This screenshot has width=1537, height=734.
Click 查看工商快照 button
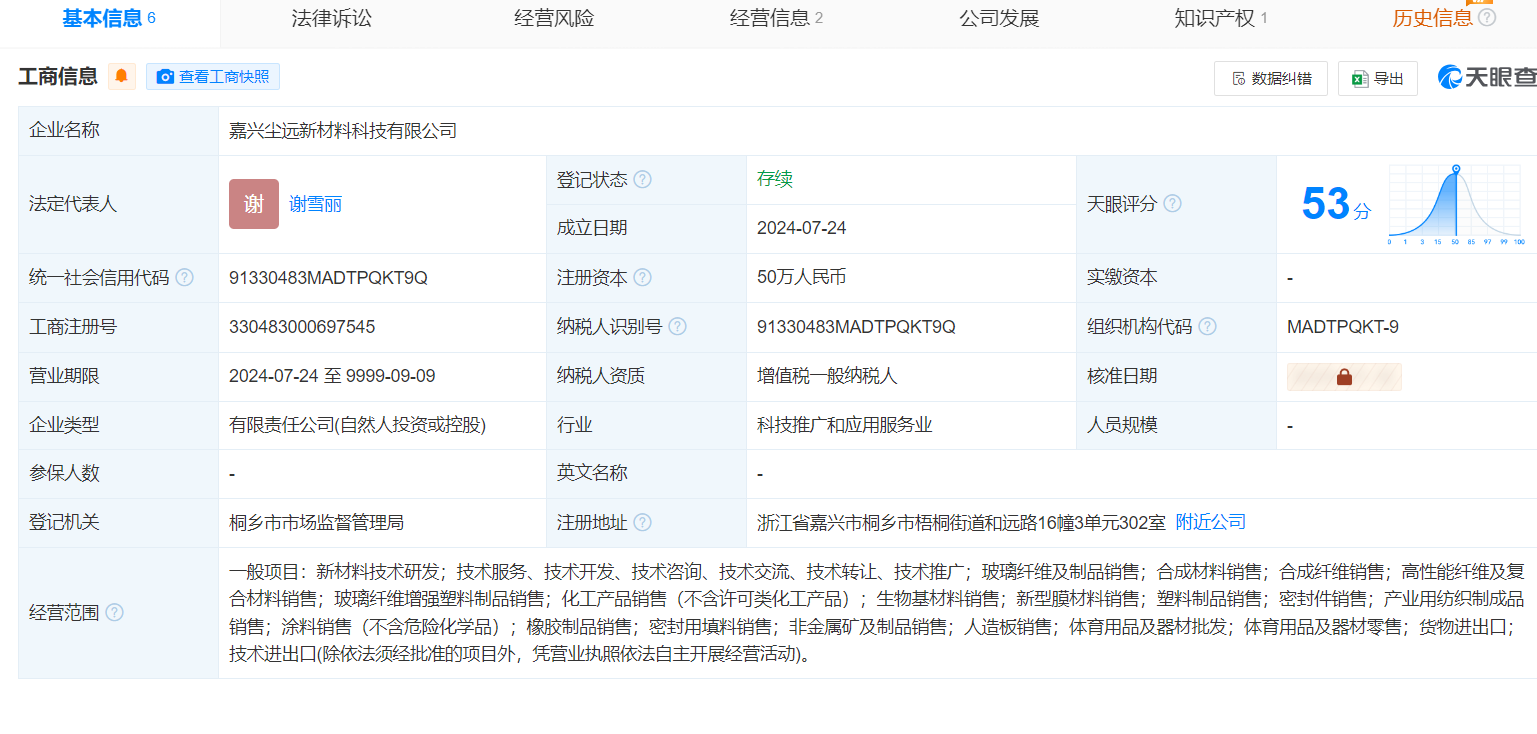tap(213, 77)
